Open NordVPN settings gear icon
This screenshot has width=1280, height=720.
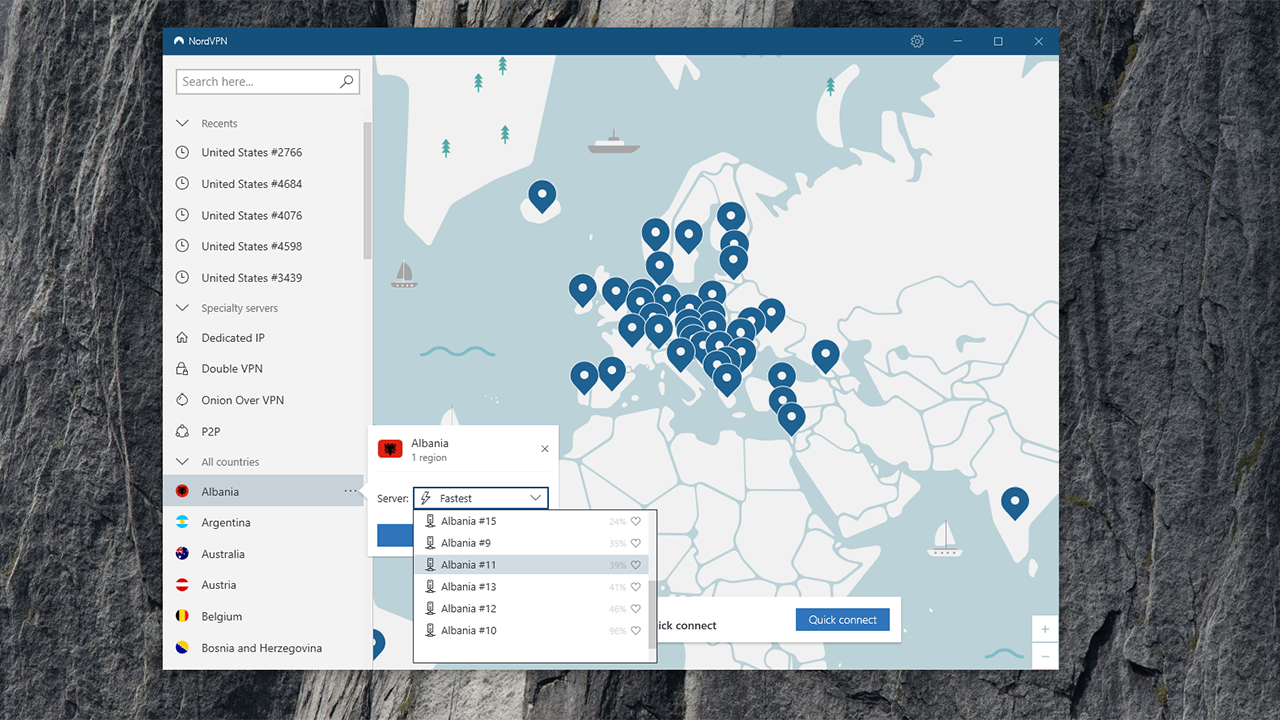(x=917, y=41)
